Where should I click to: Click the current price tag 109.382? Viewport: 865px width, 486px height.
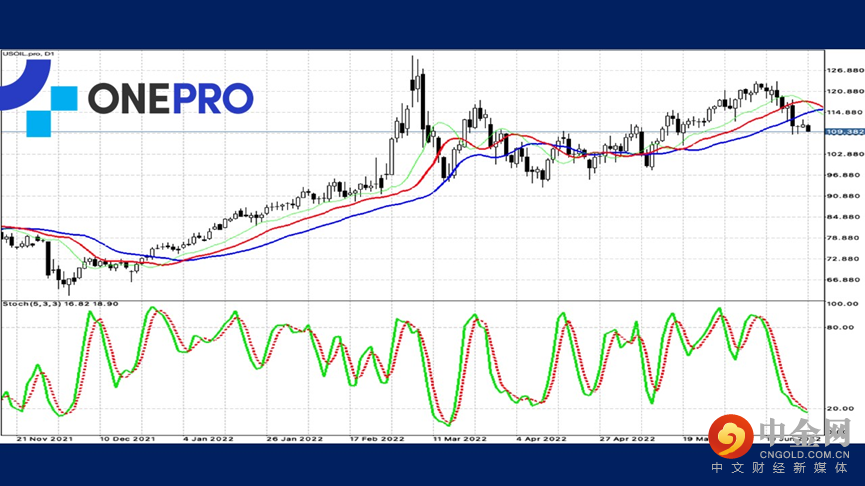click(845, 132)
